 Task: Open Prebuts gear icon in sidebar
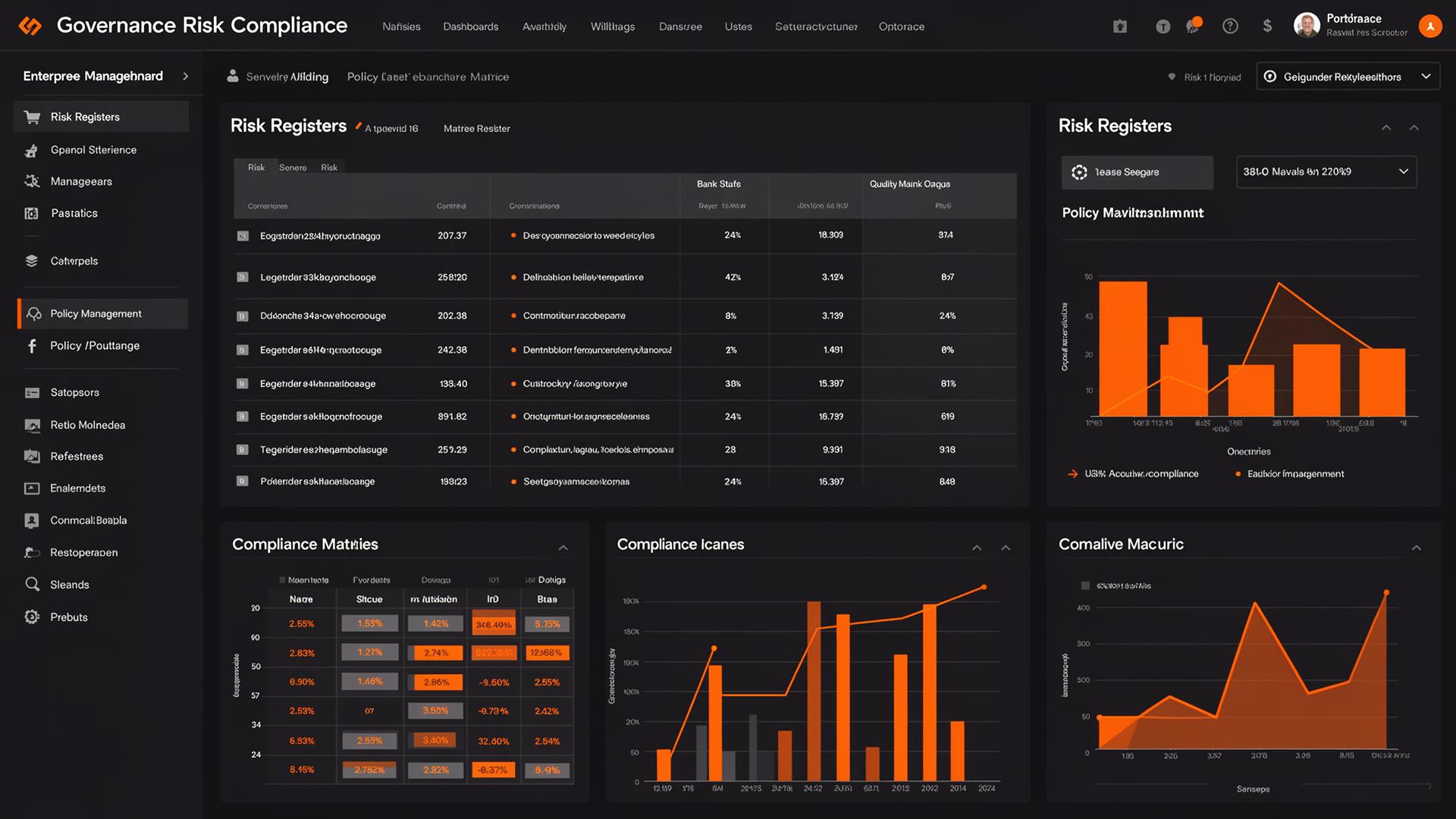(x=32, y=617)
